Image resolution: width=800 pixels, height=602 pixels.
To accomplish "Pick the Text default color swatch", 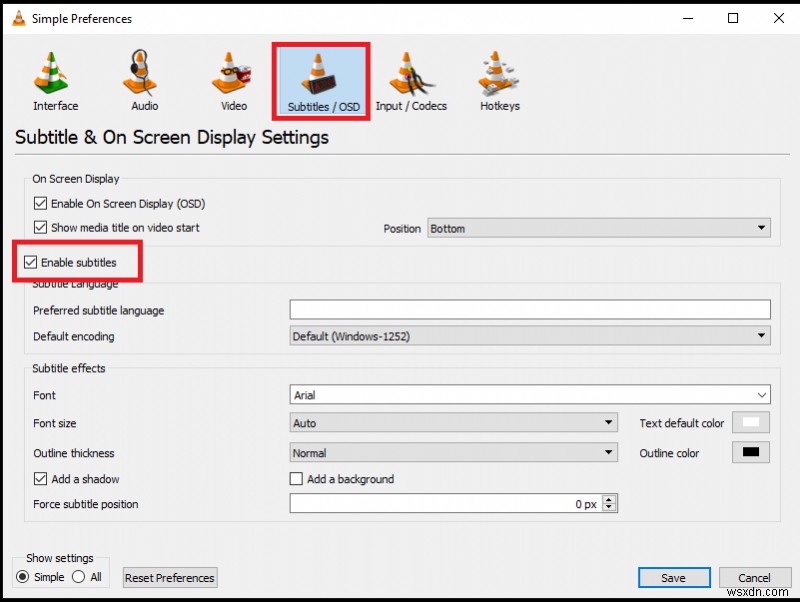I will point(751,422).
